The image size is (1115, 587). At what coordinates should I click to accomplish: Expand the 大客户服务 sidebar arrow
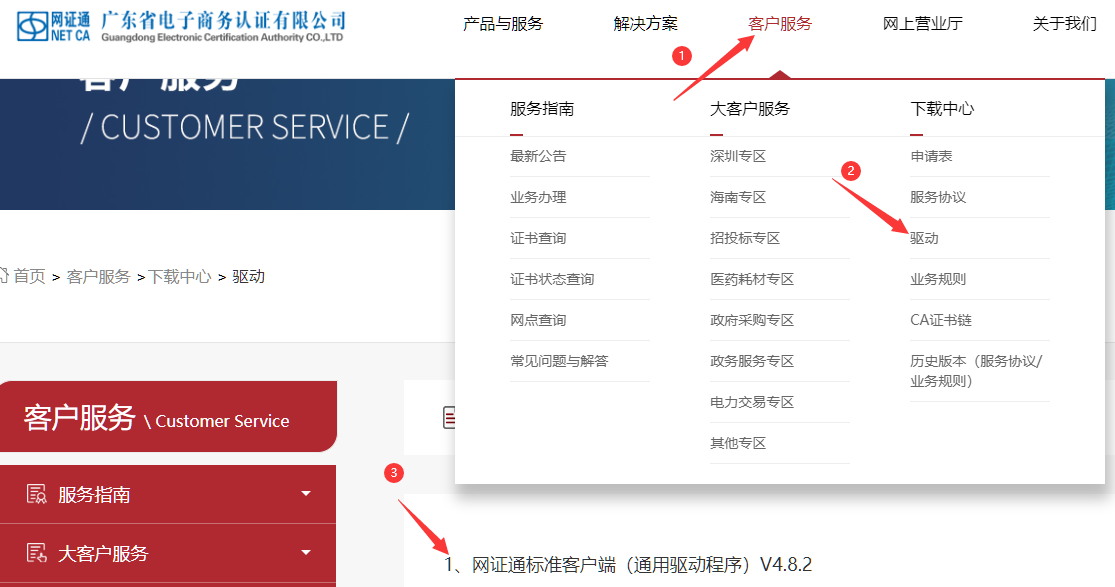[306, 553]
